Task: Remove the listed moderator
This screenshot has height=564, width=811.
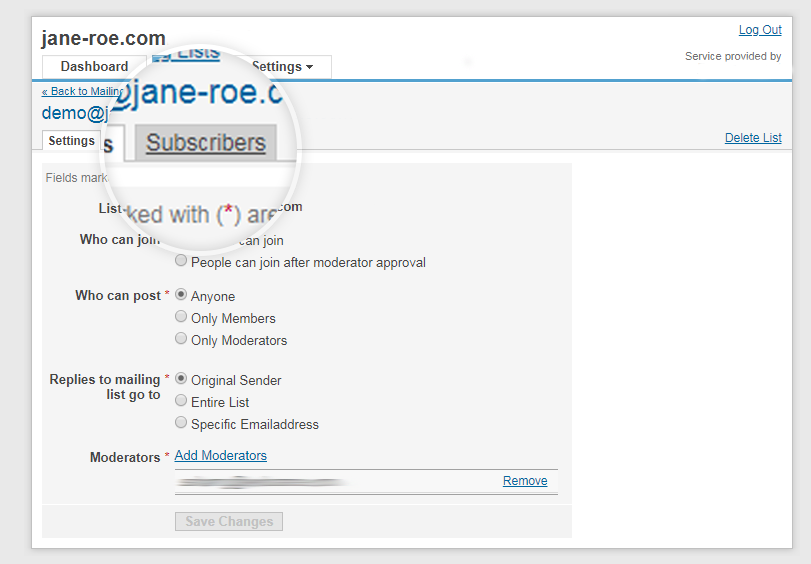Action: click(524, 481)
